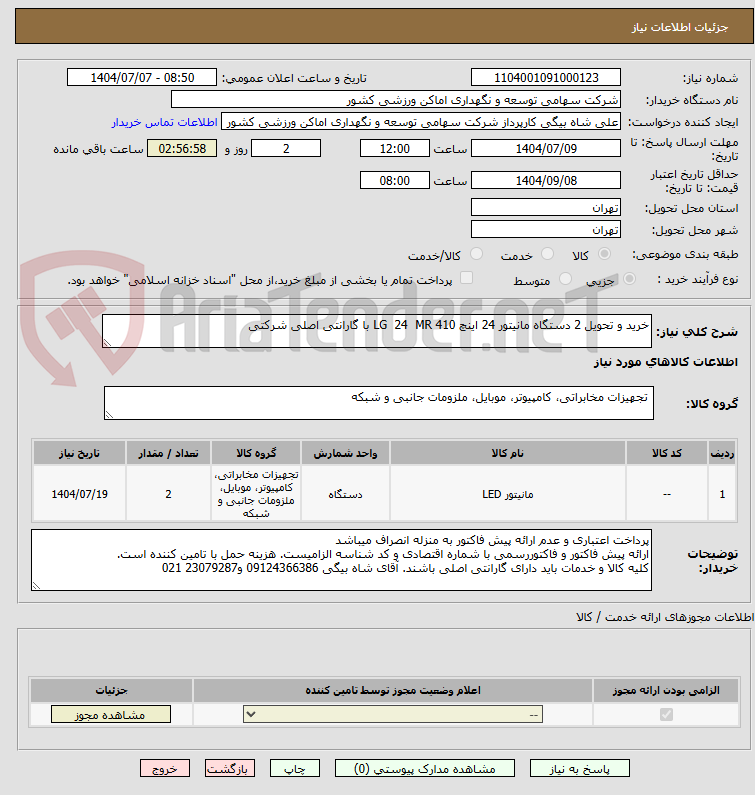The image size is (755, 795).
Task: Click the اطلاعات مجوزهای ارائه خدمت / کالا heading
Action: pos(665,617)
